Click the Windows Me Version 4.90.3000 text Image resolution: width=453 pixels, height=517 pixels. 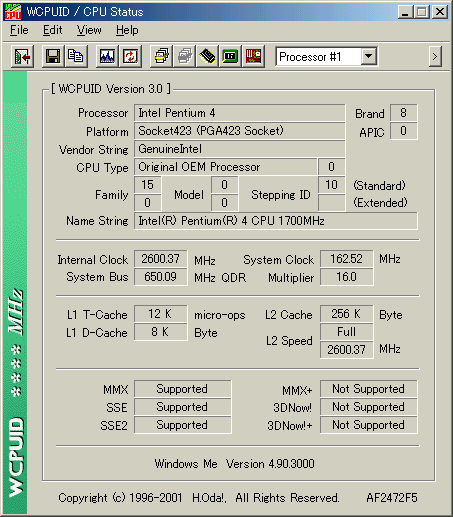click(x=234, y=464)
